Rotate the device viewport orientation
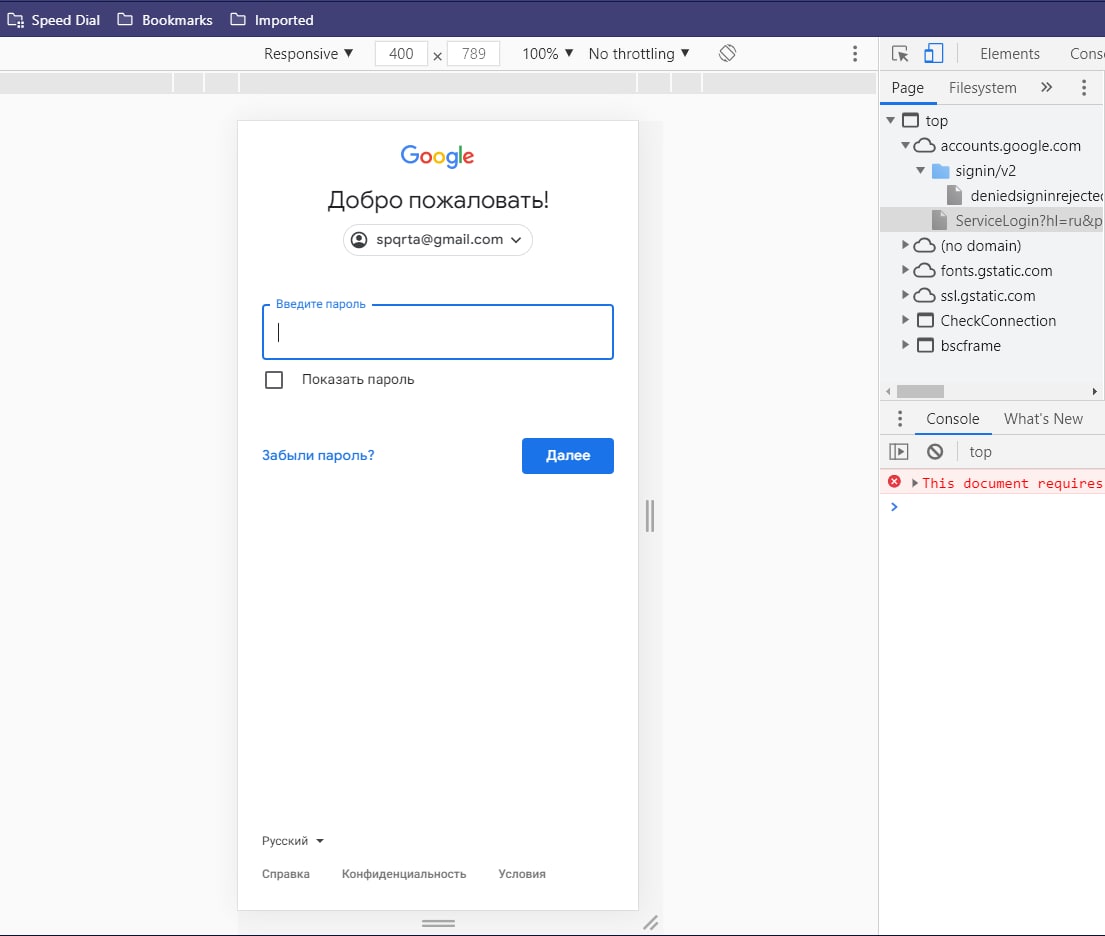The image size is (1105, 936). pos(727,54)
